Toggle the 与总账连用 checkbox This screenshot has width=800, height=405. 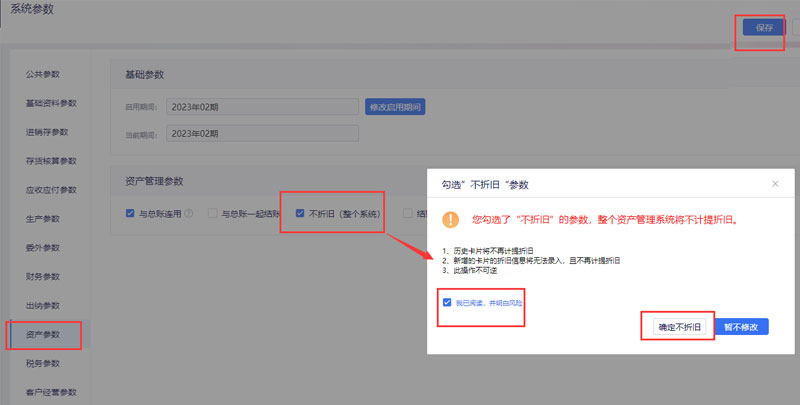(x=130, y=213)
